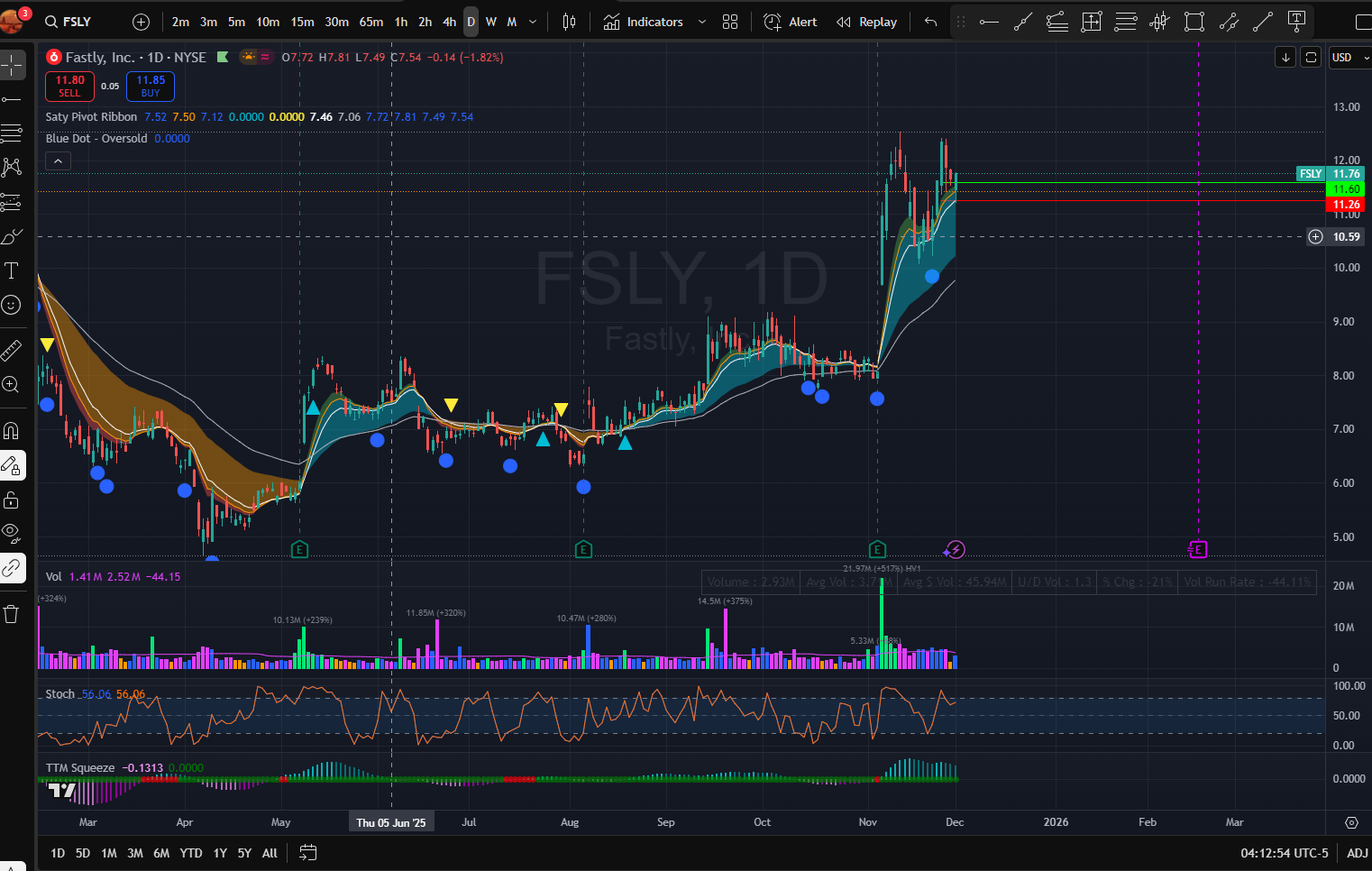Open the layout setup grid icon
The height and width of the screenshot is (871, 1372).
click(x=730, y=22)
